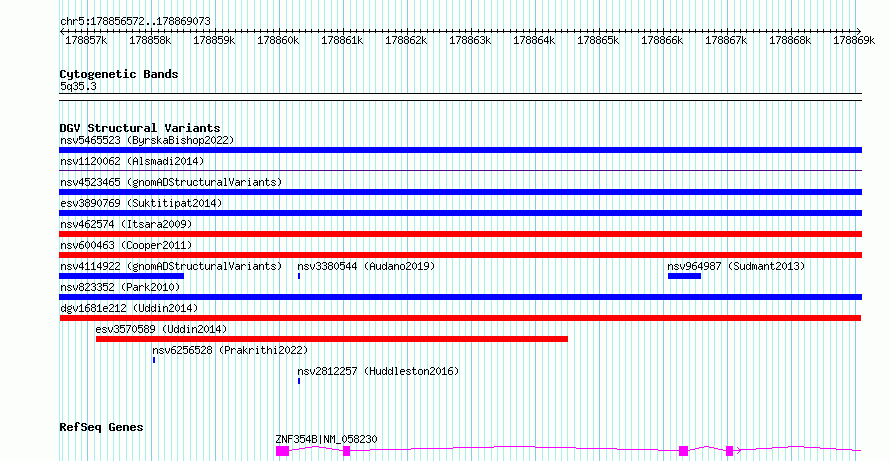
Task: Open the nsv3380544 (Audano2019) variant label
Action: [x=366, y=266]
